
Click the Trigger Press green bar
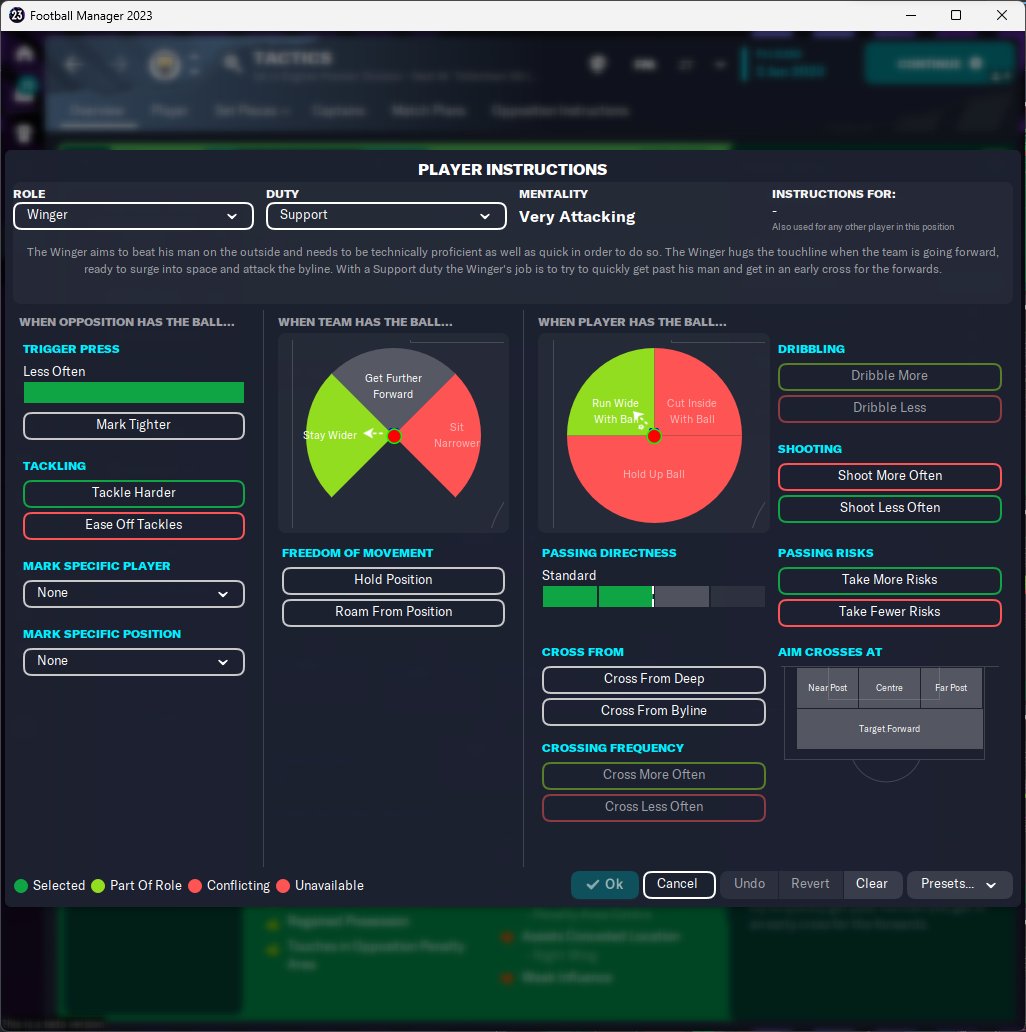point(134,393)
